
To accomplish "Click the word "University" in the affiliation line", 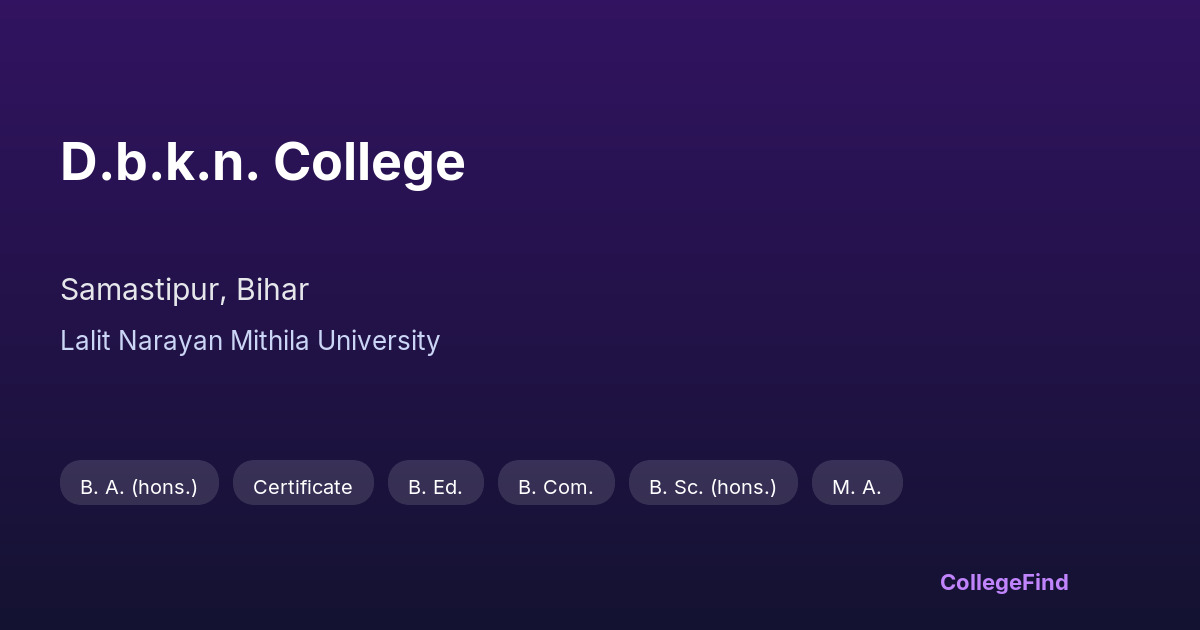I will [378, 341].
